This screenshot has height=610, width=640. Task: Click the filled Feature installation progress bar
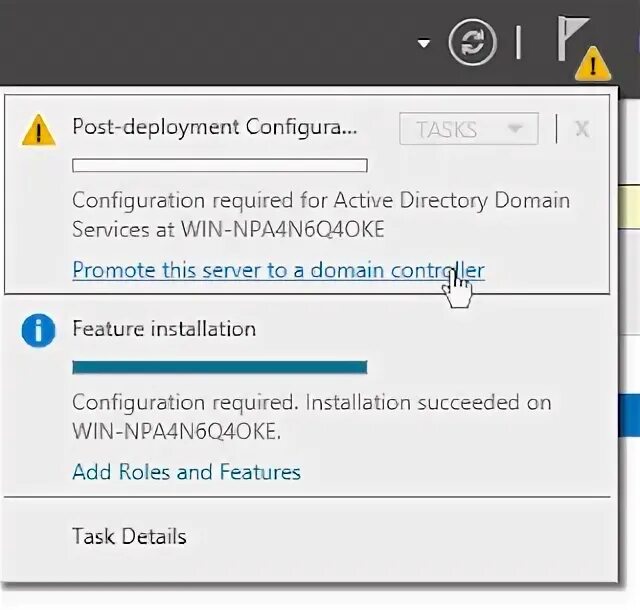220,367
